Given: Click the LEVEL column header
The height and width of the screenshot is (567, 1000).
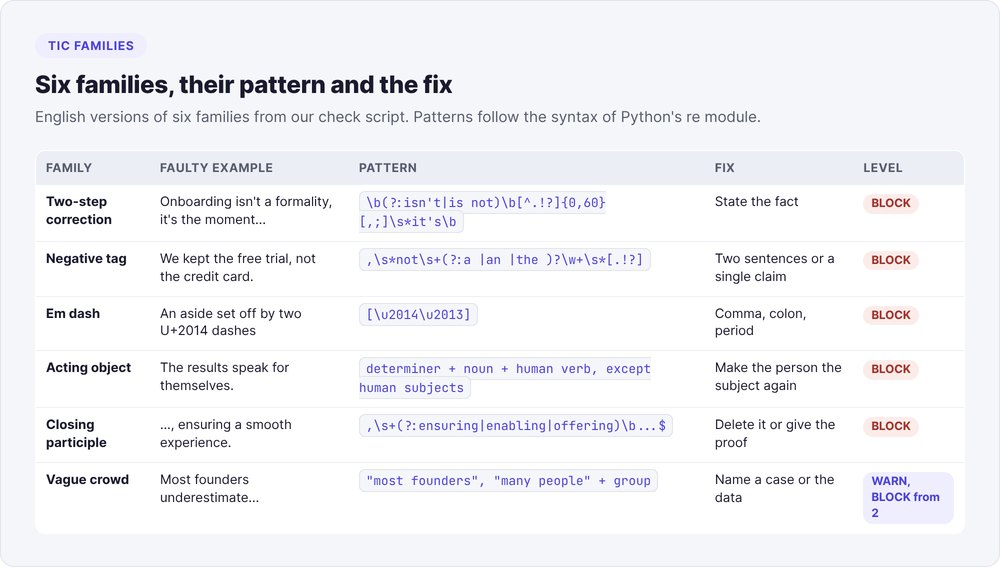Looking at the screenshot, I should (883, 168).
